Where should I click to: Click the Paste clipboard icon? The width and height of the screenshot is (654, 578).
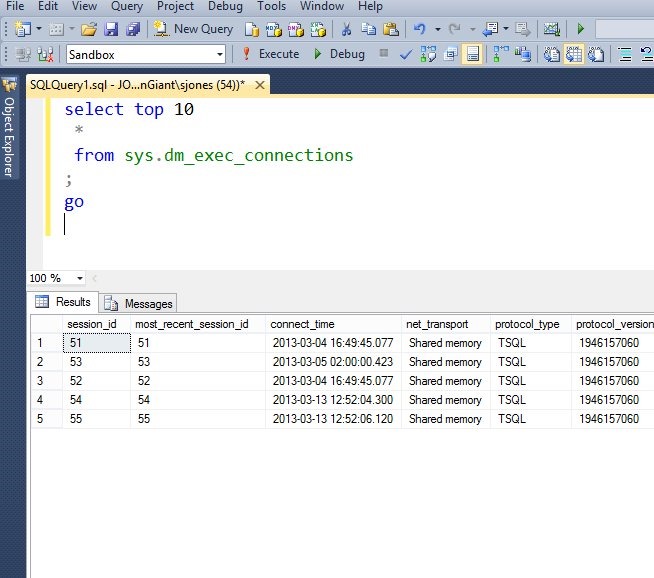click(x=390, y=29)
